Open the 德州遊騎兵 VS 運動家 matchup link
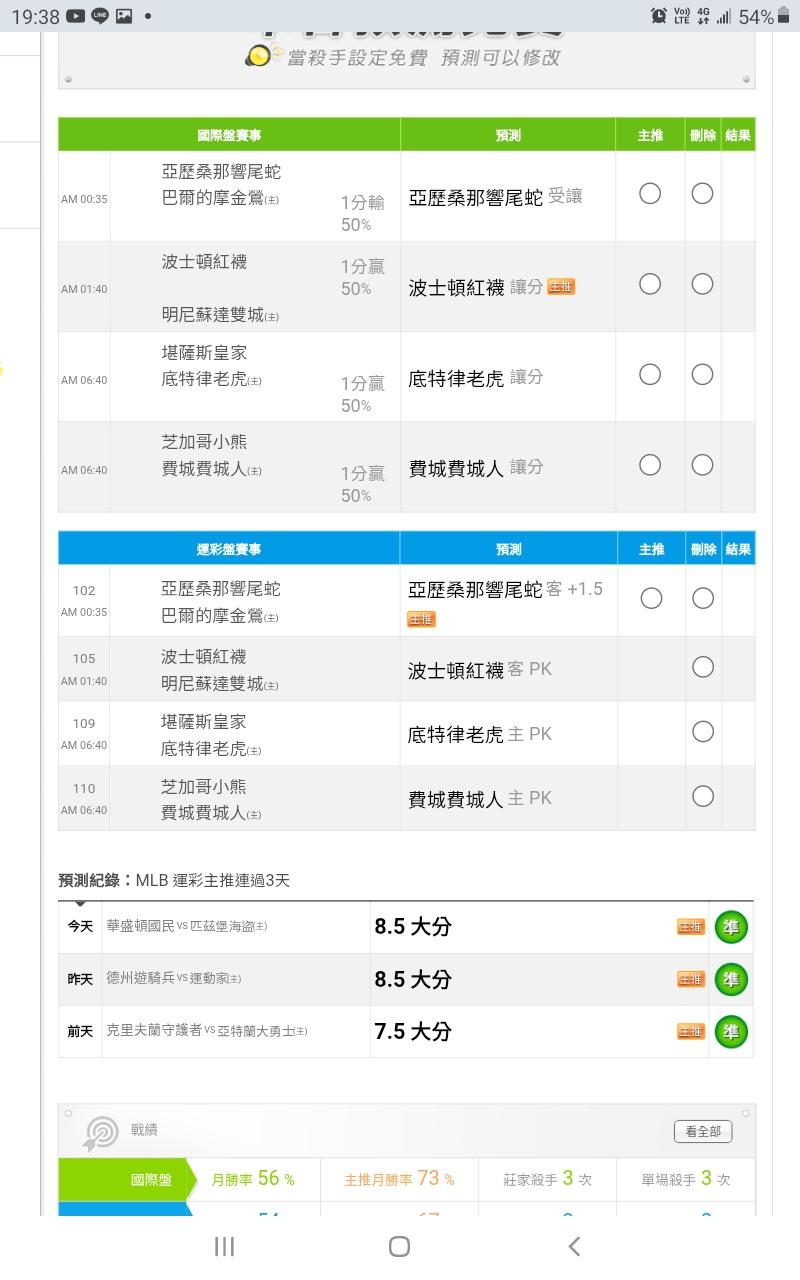Image resolution: width=800 pixels, height=1280 pixels. (174, 978)
